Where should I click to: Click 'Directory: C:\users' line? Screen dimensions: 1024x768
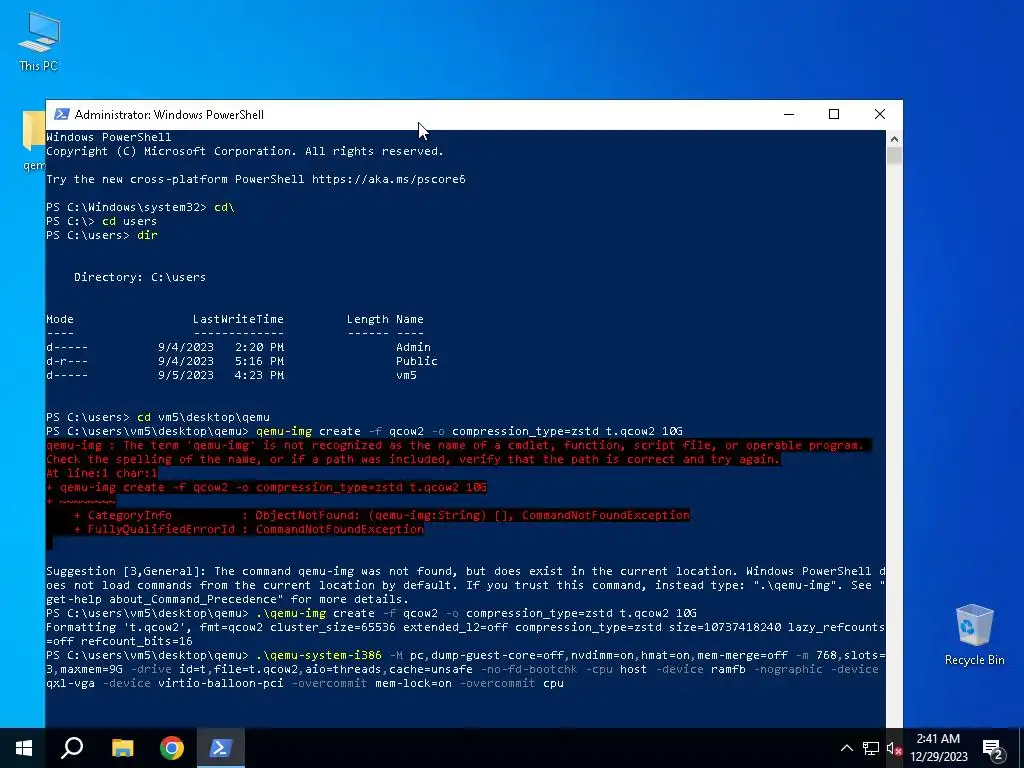[x=140, y=277]
